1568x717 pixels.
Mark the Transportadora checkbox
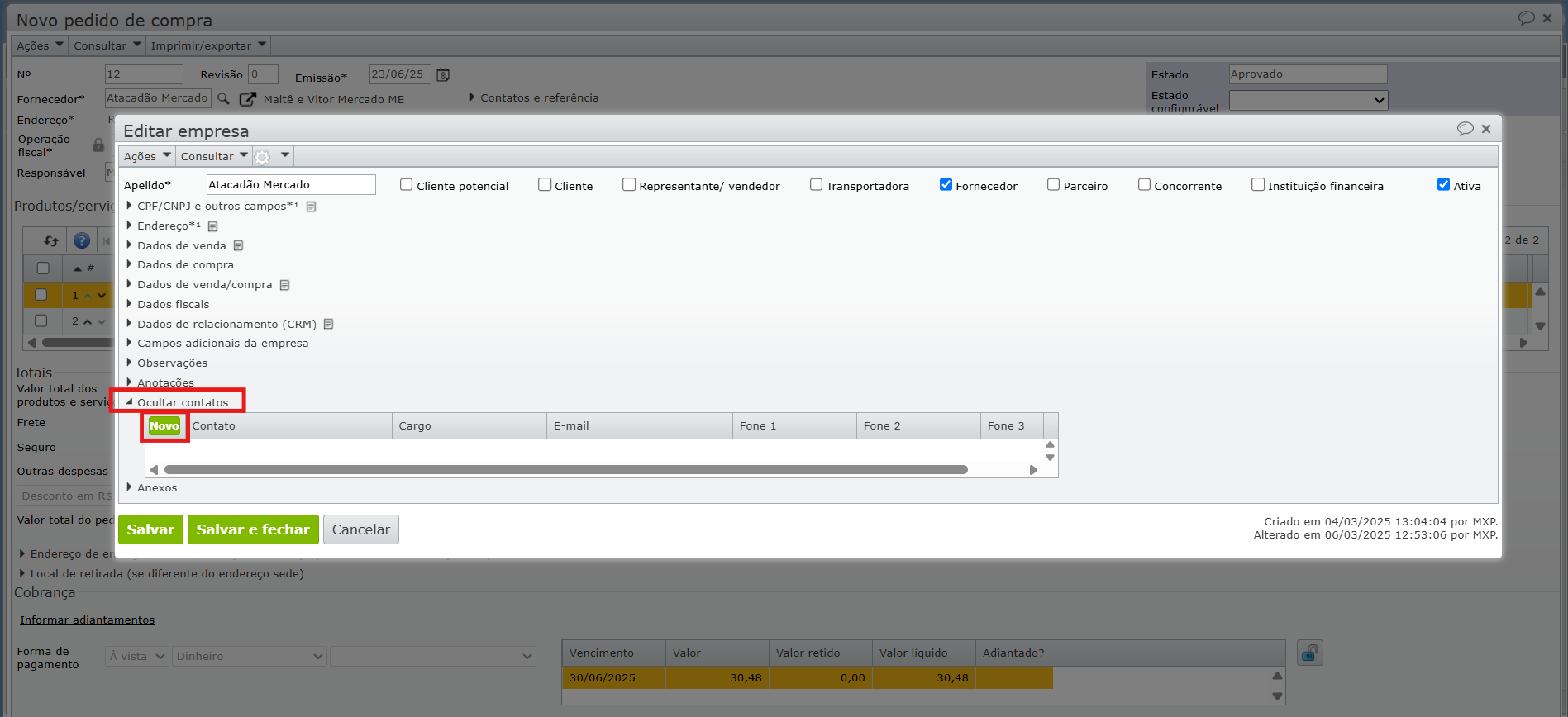(816, 184)
